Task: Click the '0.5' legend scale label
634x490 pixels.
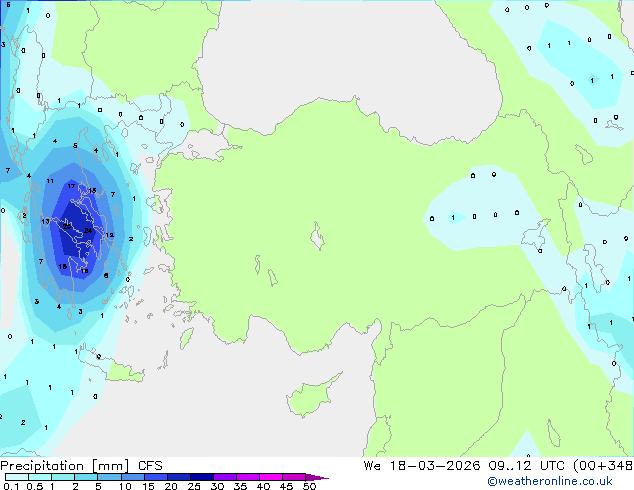Action: [35, 486]
